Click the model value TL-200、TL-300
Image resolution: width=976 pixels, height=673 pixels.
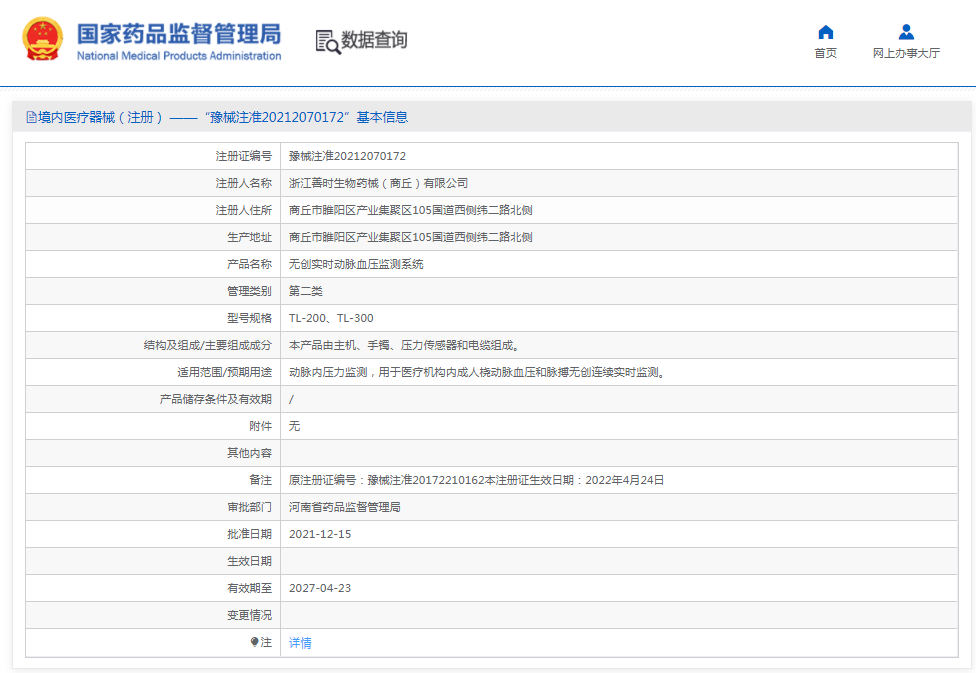pos(331,318)
